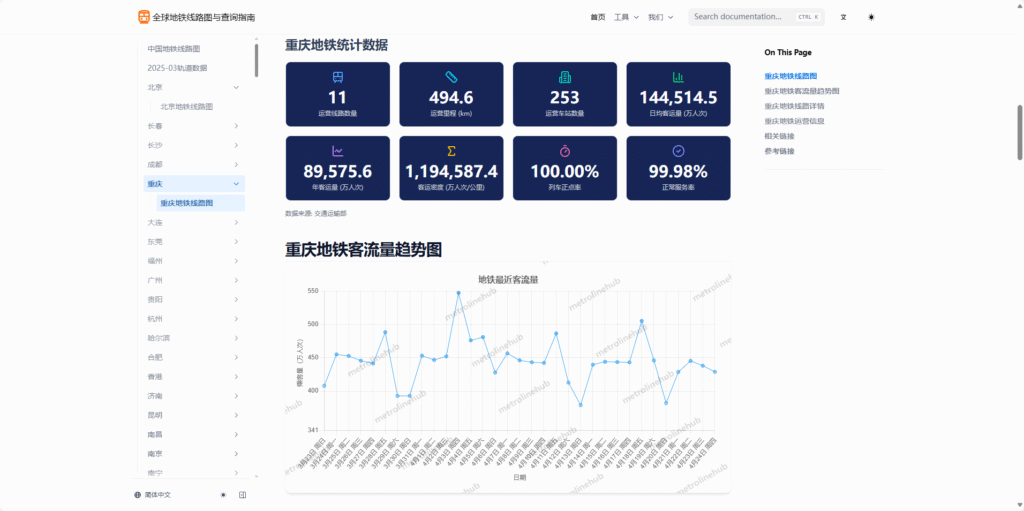
Task: Toggle the sun icon in sidebar footer
Action: 223,495
